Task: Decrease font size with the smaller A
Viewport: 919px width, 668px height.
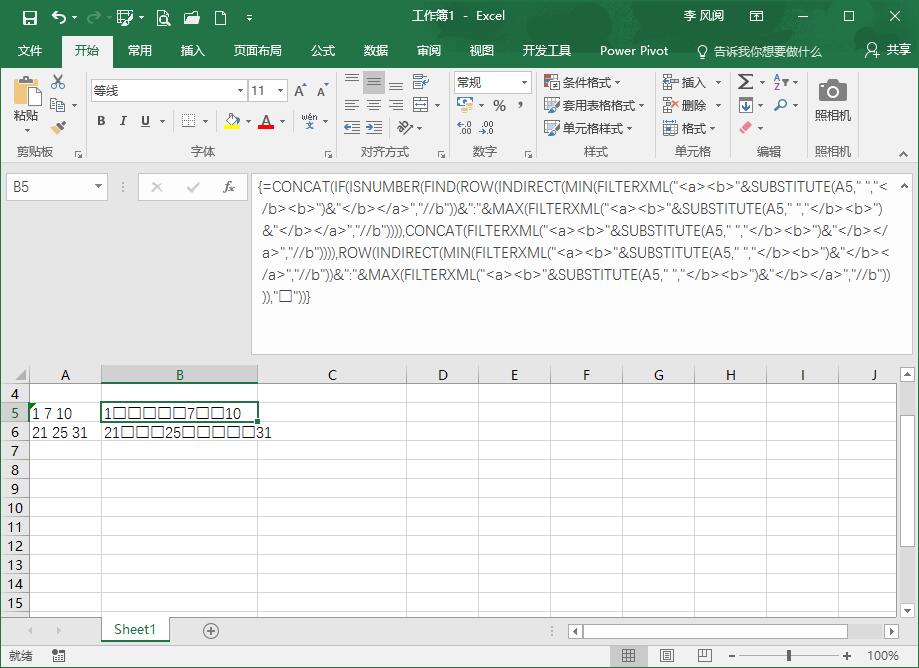Action: pos(322,91)
